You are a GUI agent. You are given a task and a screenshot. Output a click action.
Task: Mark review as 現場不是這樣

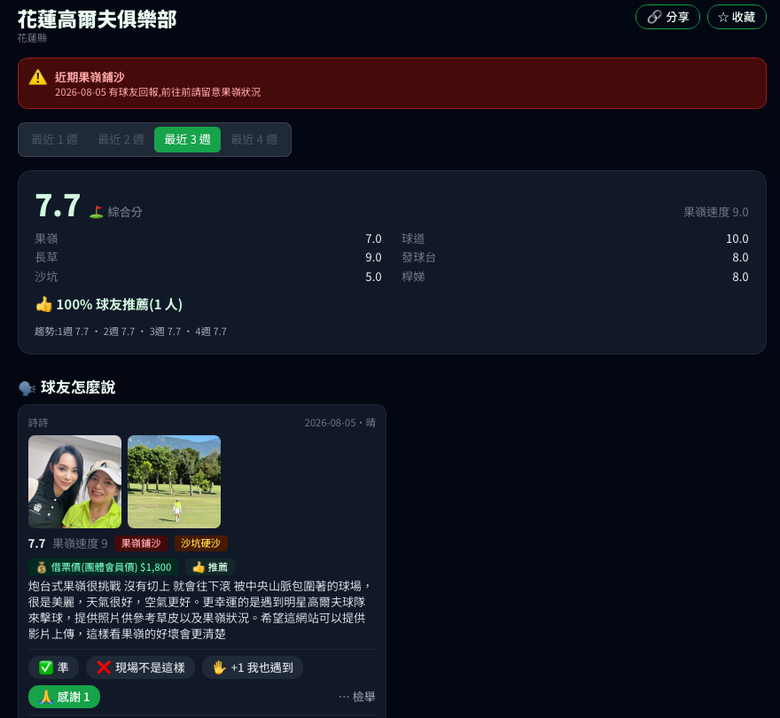140,668
